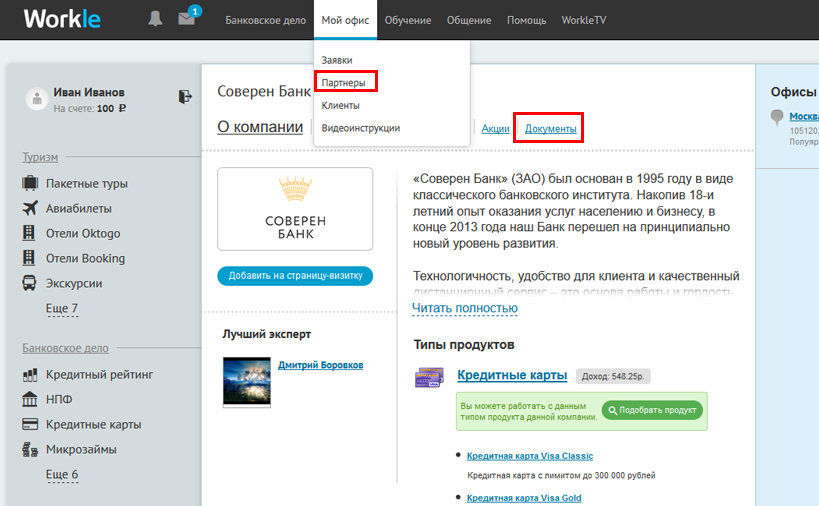
Task: Switch to the Акции tab
Action: (x=495, y=128)
